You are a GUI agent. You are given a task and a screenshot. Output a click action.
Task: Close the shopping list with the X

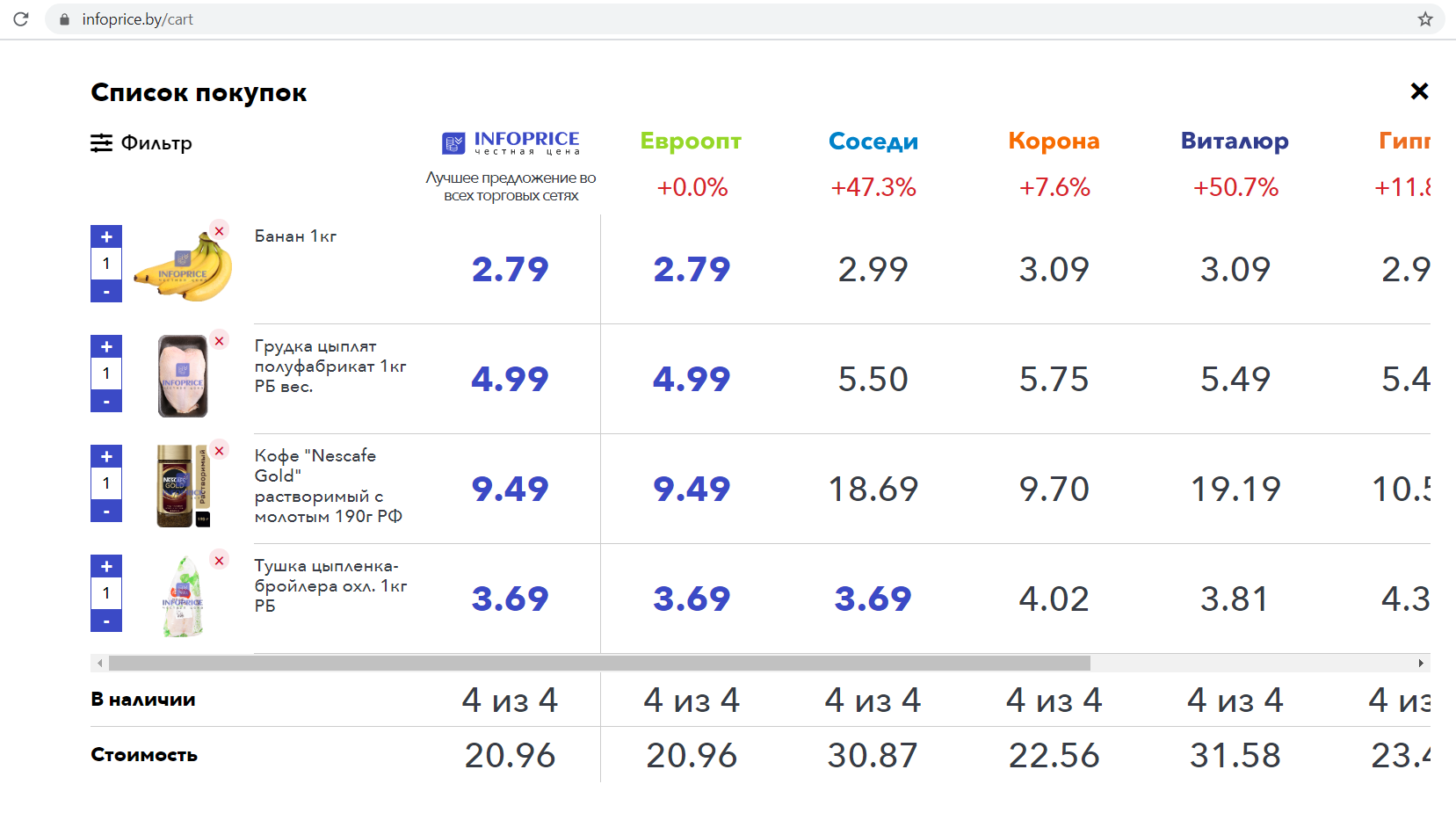1419,91
